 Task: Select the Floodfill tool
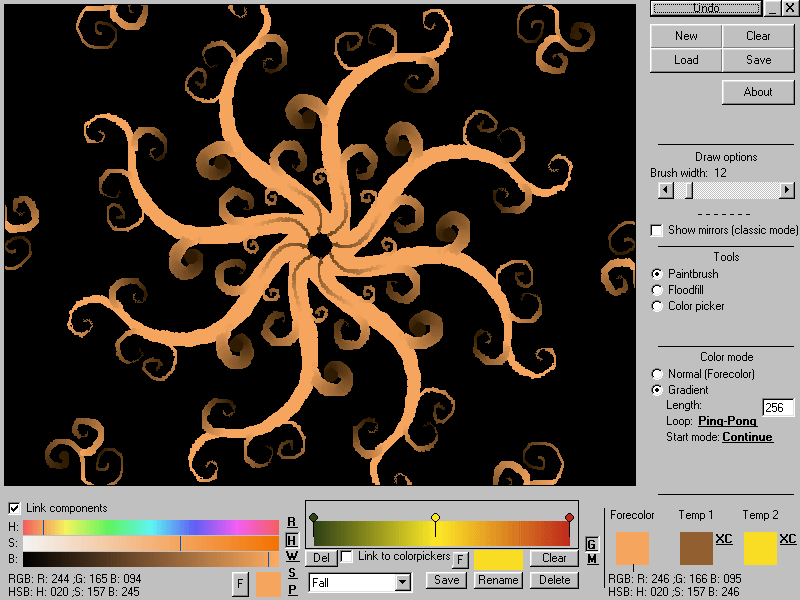pos(657,290)
